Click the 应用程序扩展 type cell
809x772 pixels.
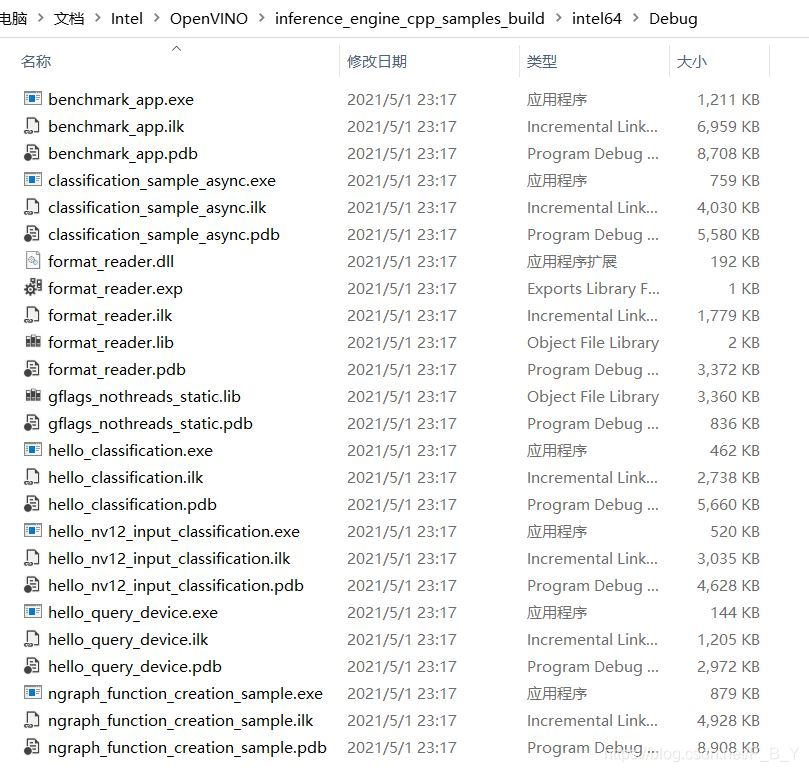572,261
